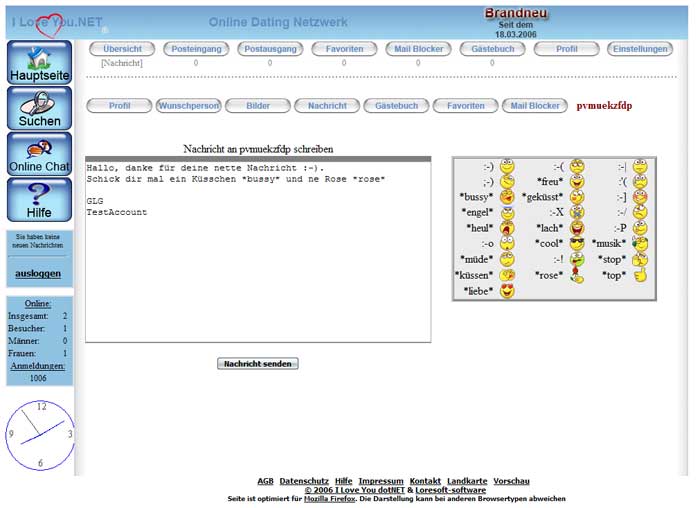
Task: Insert the *liebe* heart-eyes smiley
Action: (507, 291)
